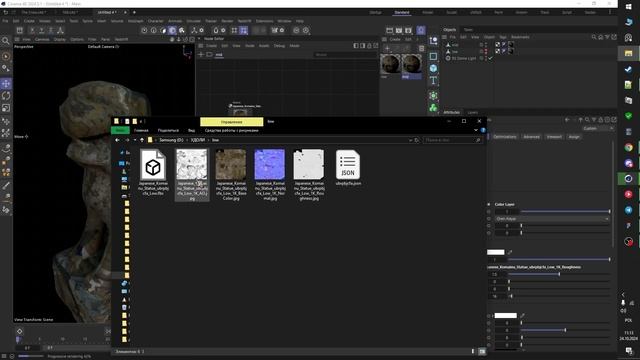This screenshot has height=360, width=640.
Task: Click the Objects manager search icon
Action: (x=594, y=37)
